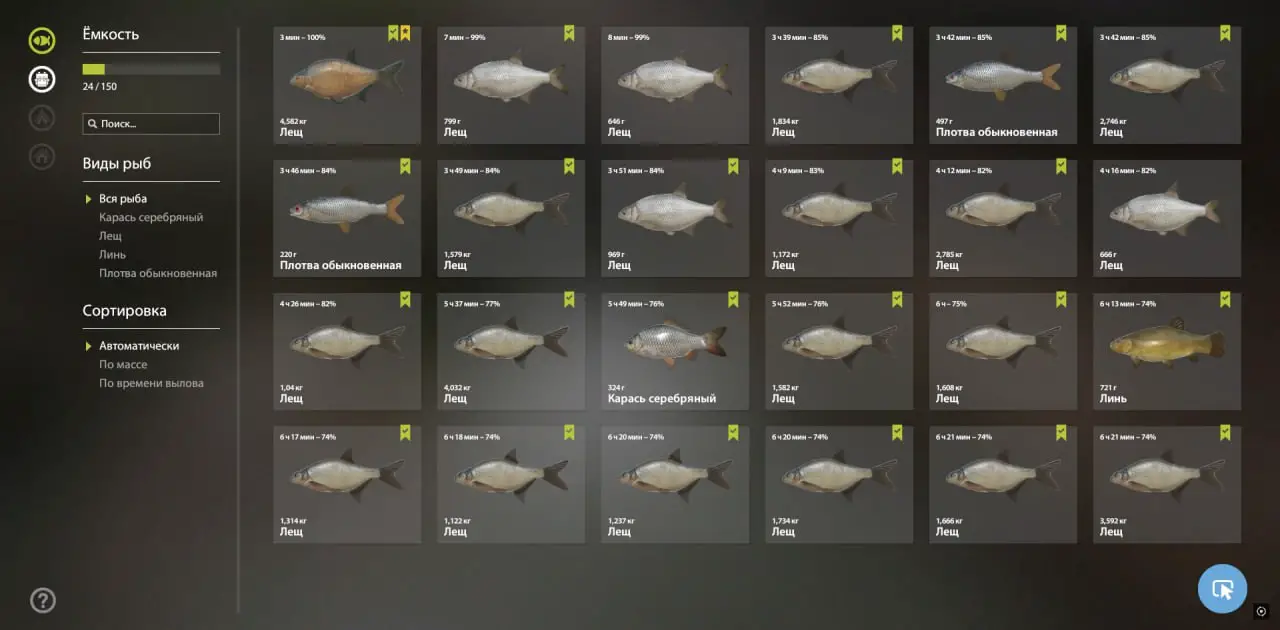Click the help question mark icon
This screenshot has height=630, width=1280.
coord(42,600)
